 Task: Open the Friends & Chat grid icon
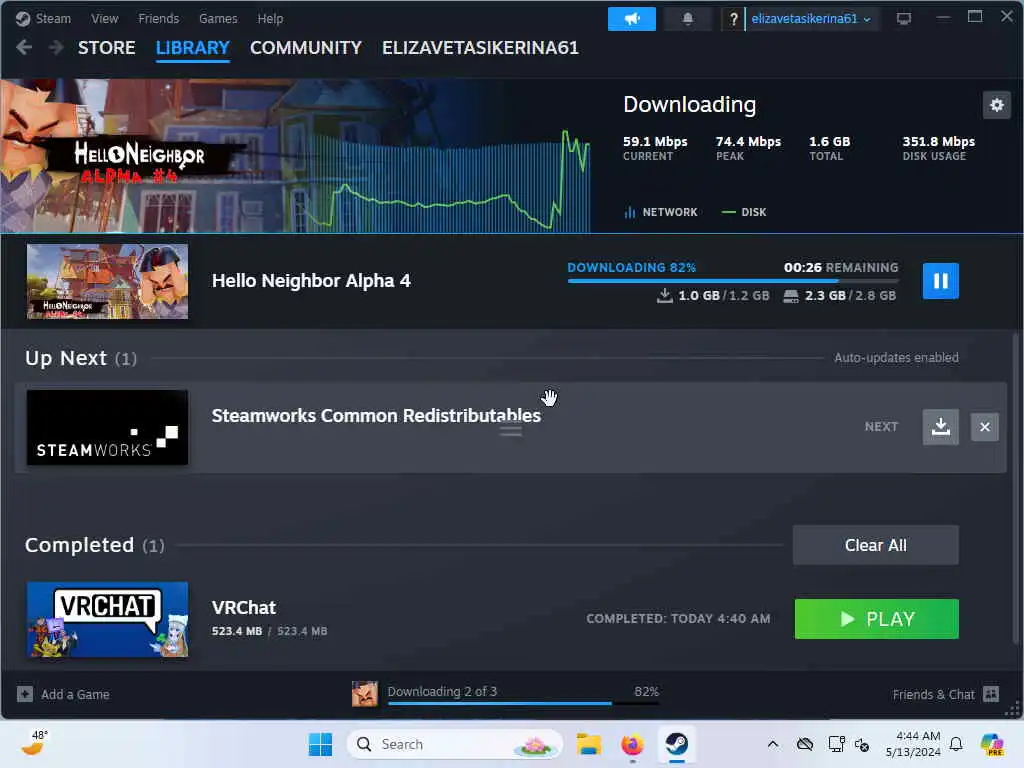(991, 694)
